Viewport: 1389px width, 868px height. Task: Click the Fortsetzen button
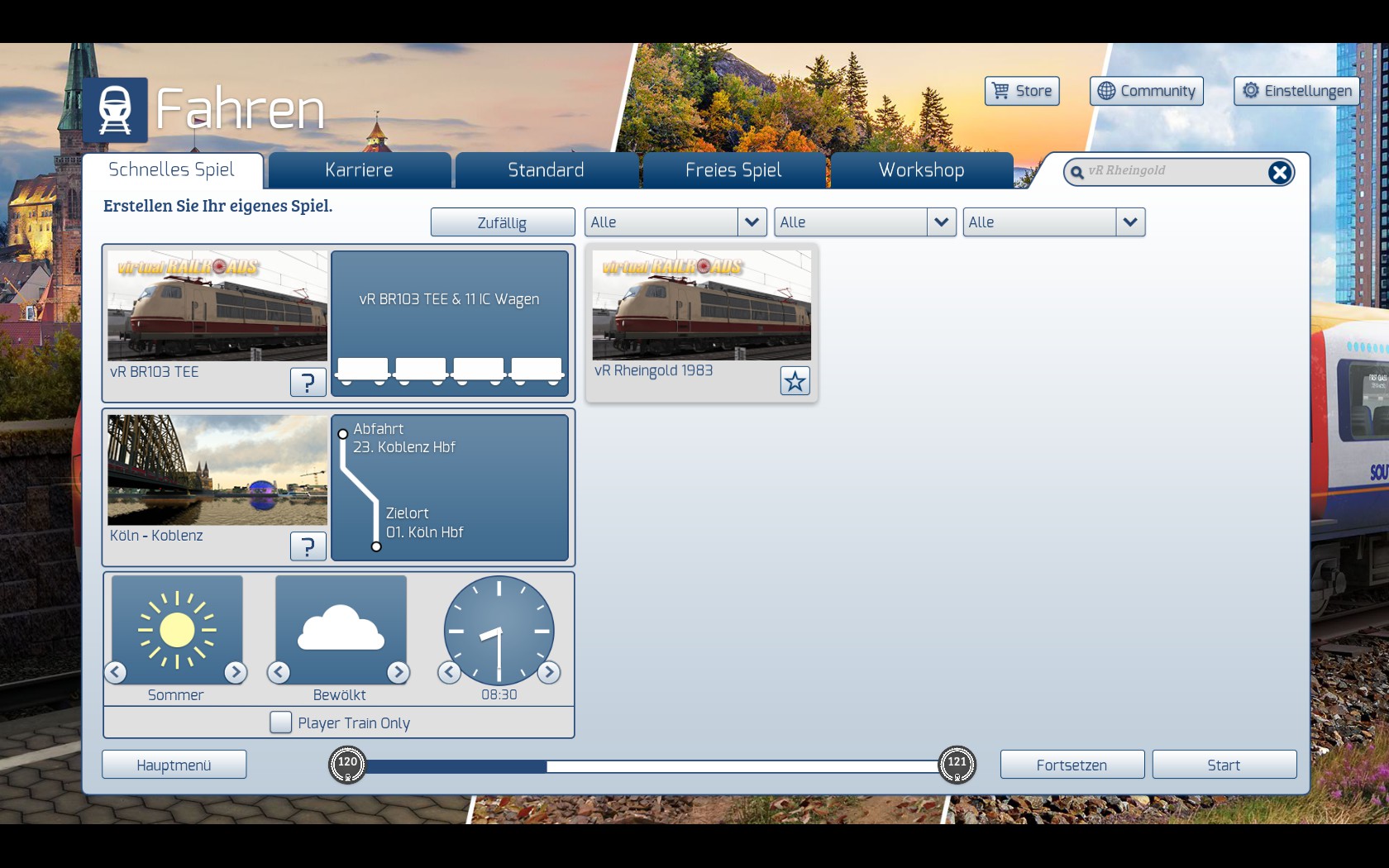[x=1072, y=765]
